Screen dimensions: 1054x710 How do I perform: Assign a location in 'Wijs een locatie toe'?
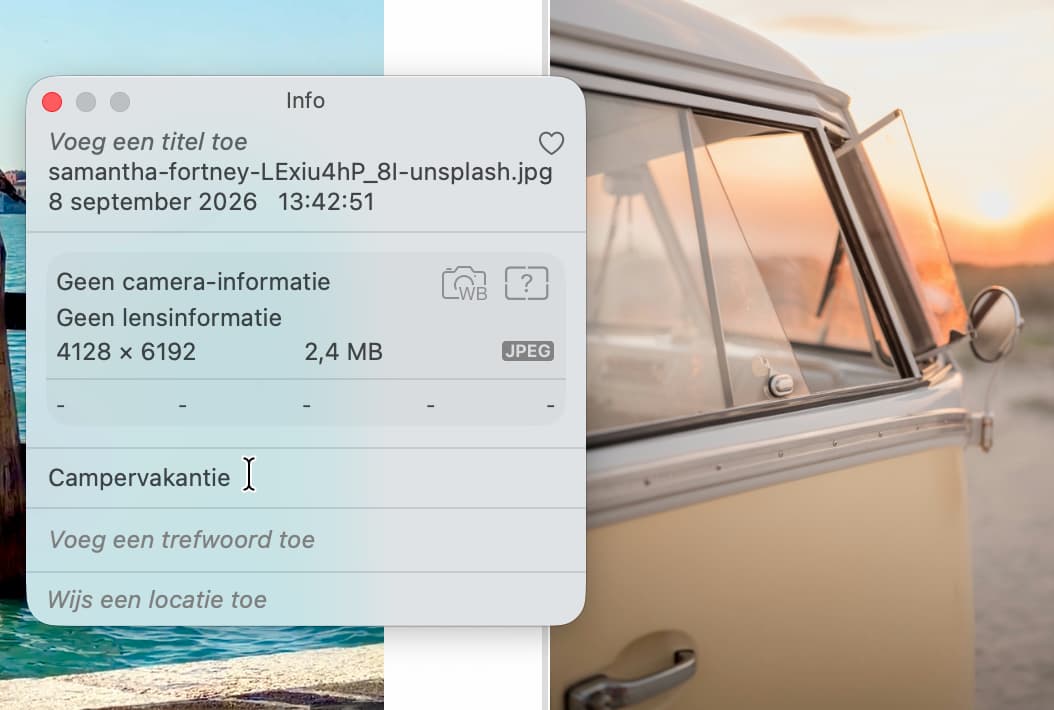[x=306, y=599]
